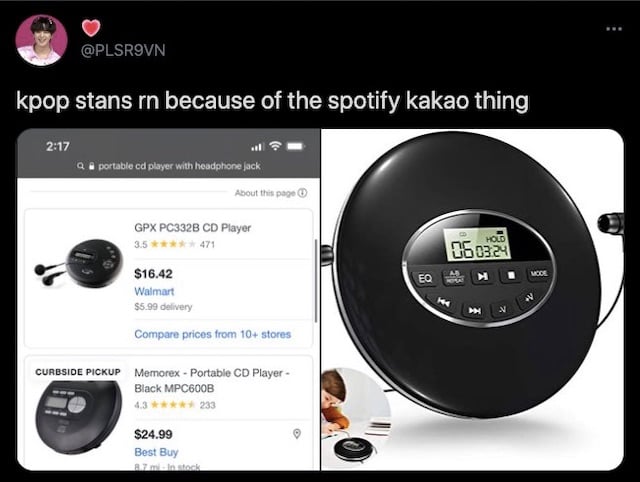View the Memorex curbside pickup product thumbnail
Viewport: 640px width, 482px height.
(x=78, y=418)
